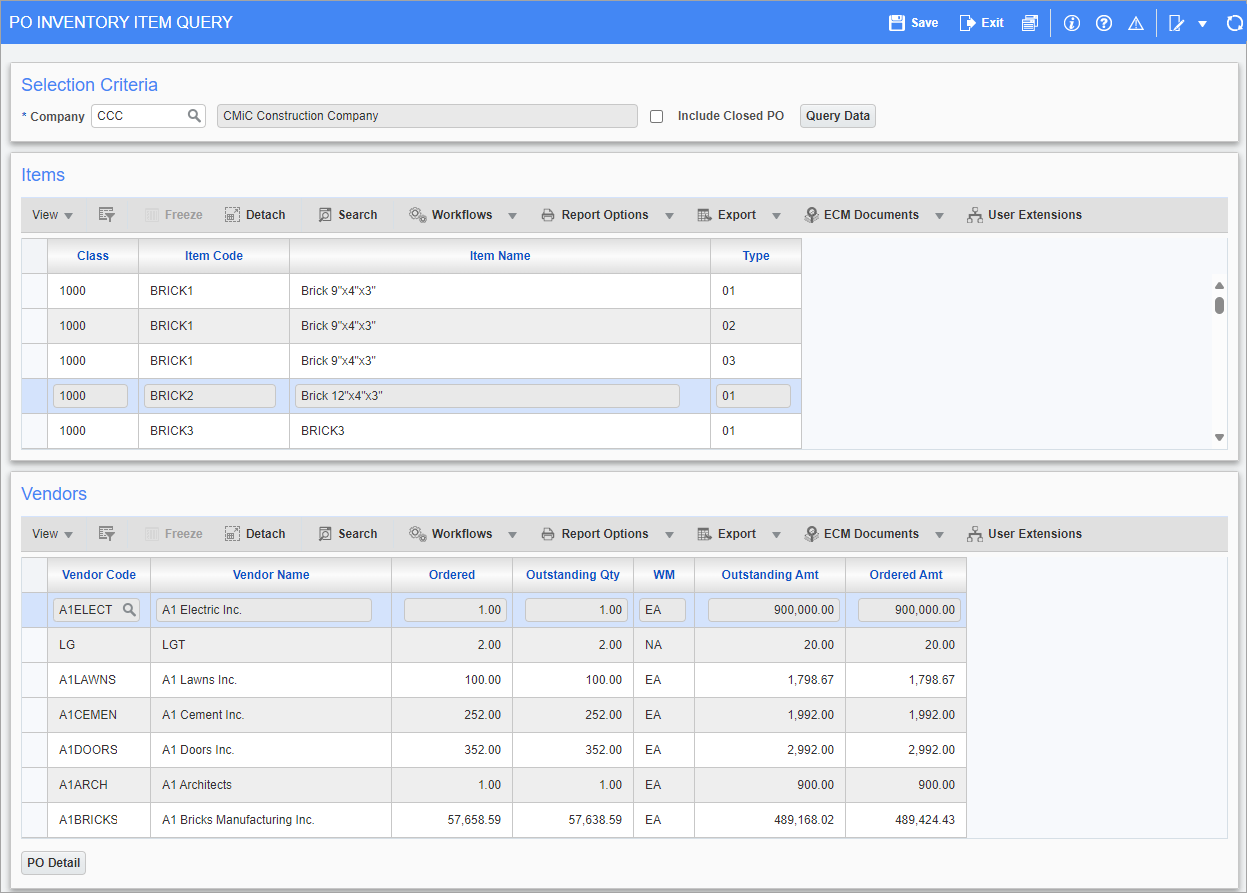Sort Items by Item Code column header
Image resolution: width=1247 pixels, height=893 pixels.
pos(214,256)
